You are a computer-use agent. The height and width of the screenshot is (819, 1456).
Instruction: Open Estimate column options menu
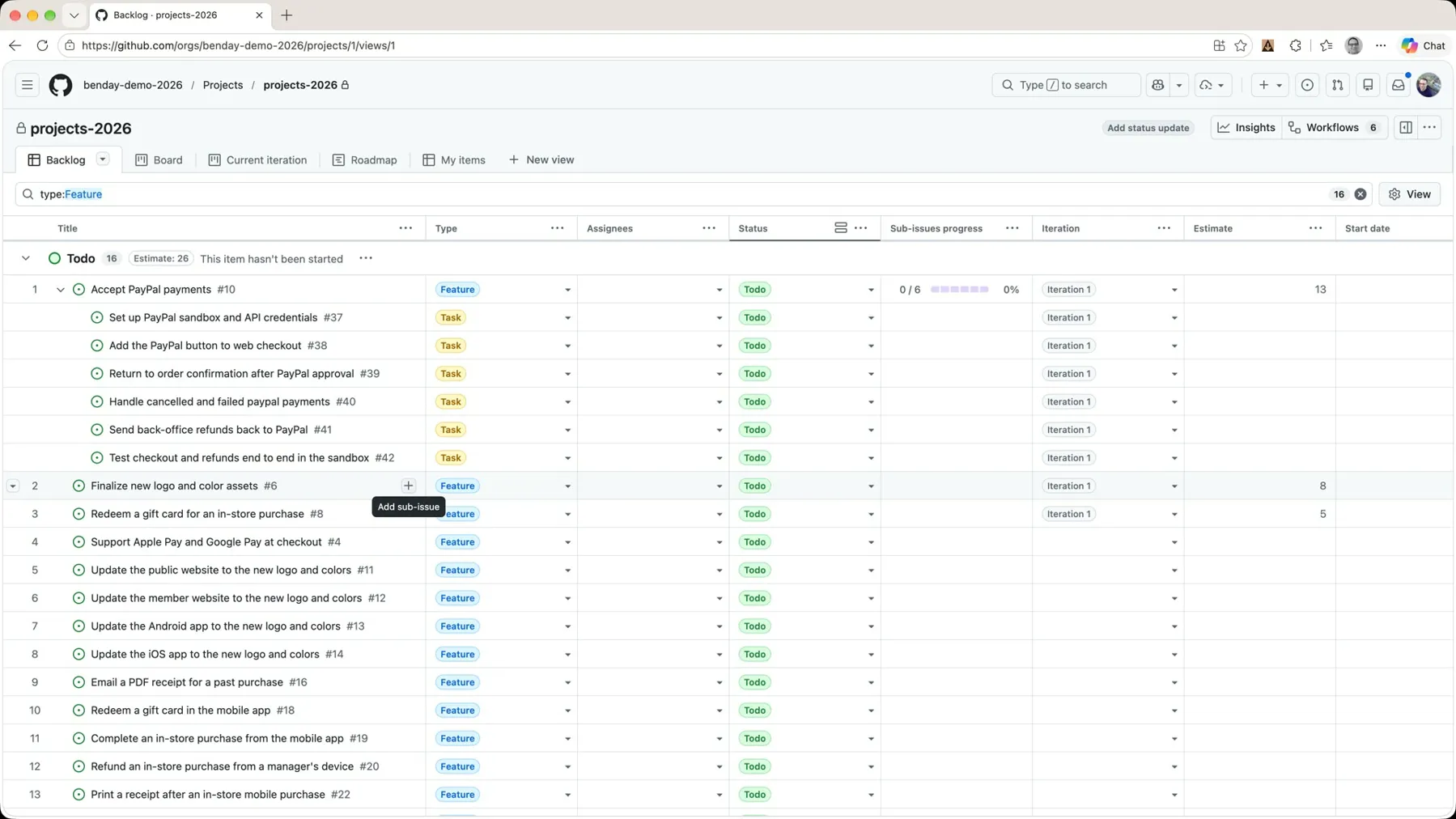point(1316,228)
